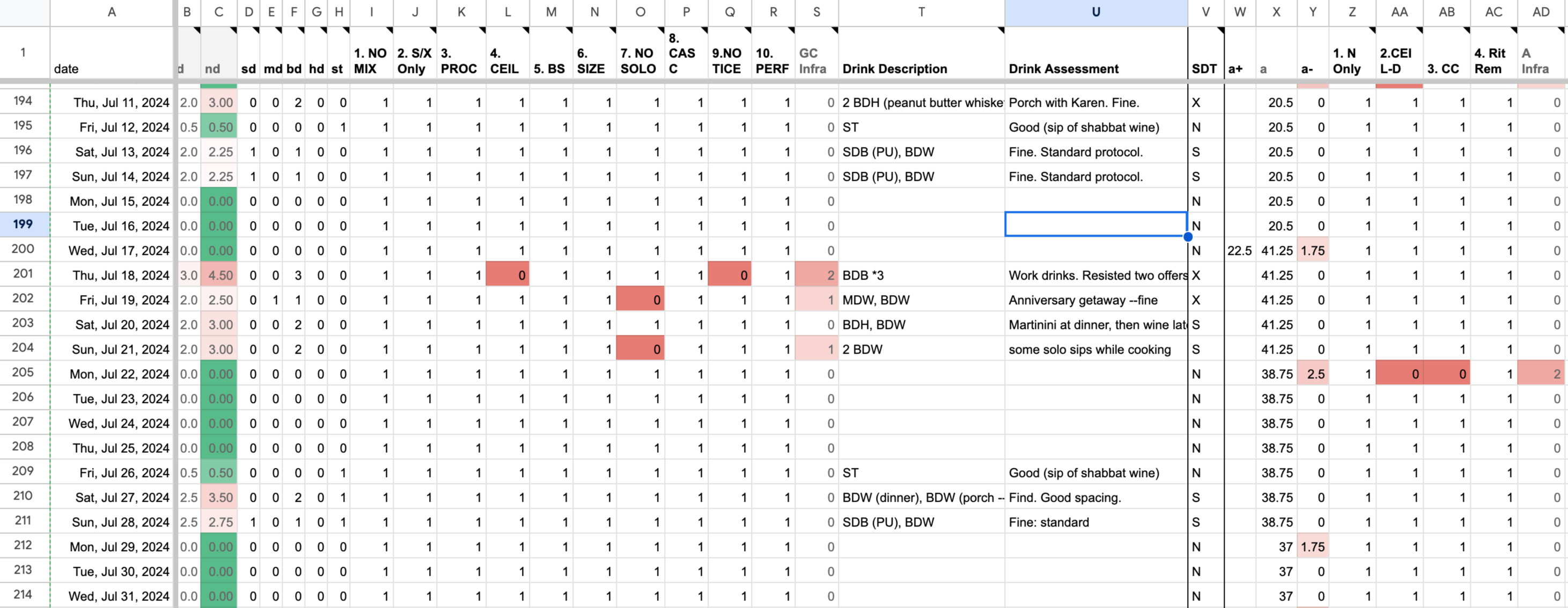Select the a+ cell showing 22.5
1568x608 pixels.
pos(1239,251)
